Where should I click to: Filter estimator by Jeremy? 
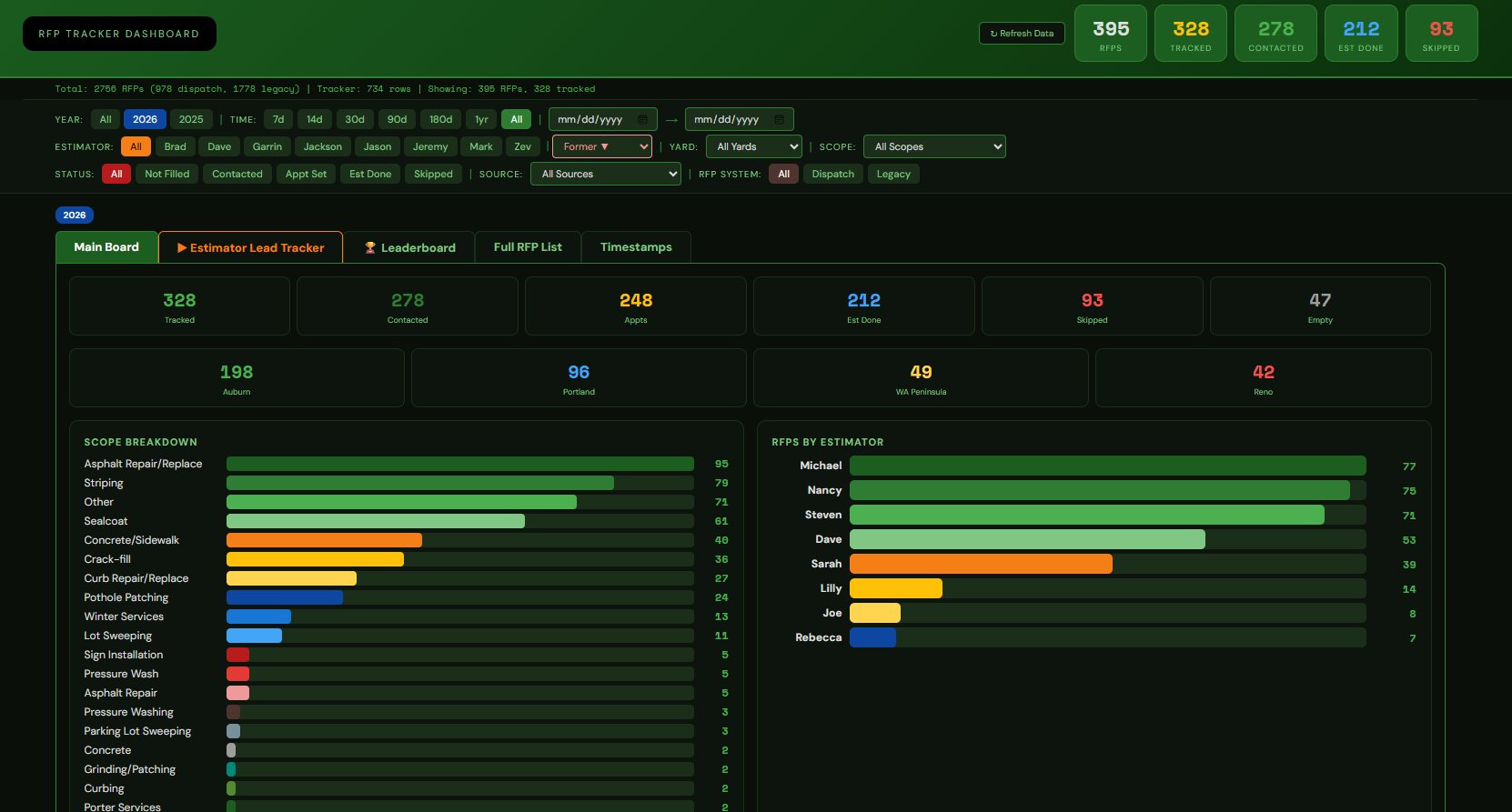[x=430, y=146]
